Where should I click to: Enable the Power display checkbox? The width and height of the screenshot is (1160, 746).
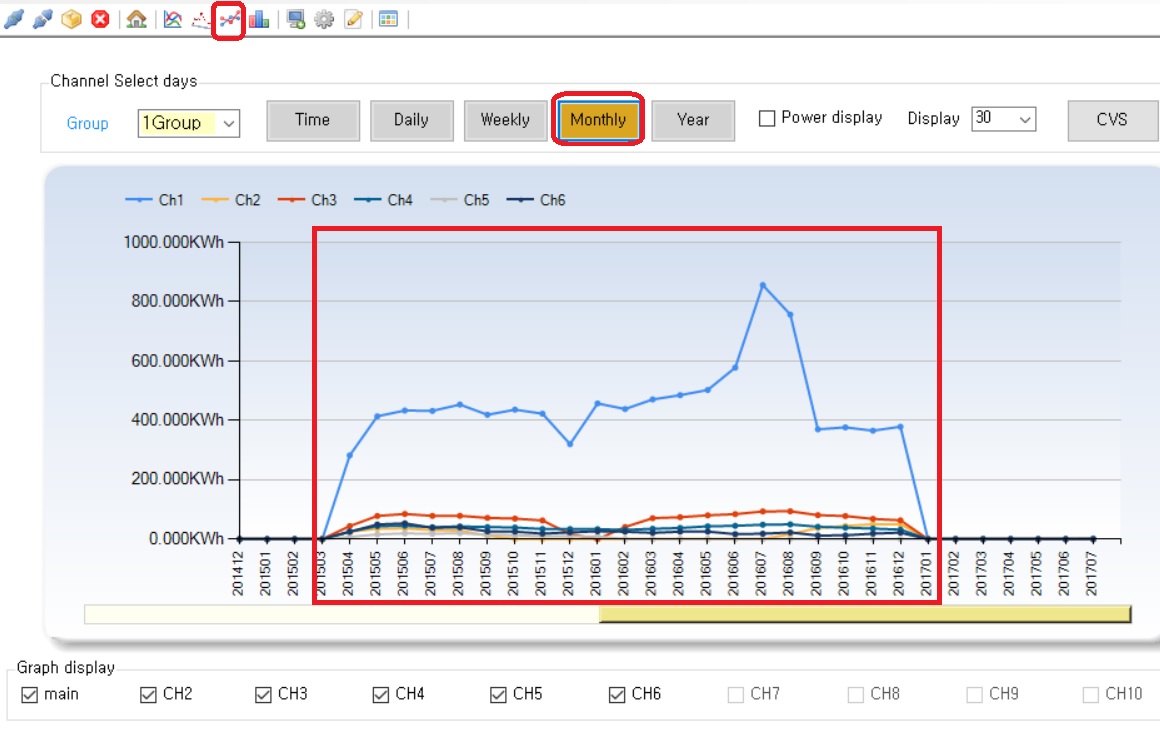(x=767, y=118)
